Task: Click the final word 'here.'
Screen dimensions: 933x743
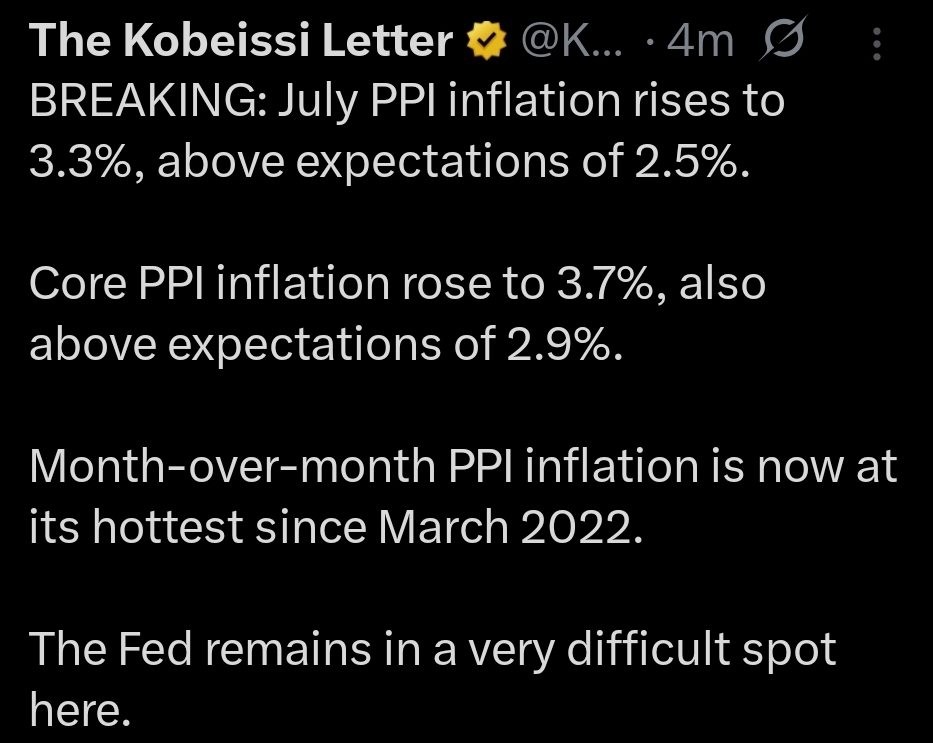Action: (81, 709)
